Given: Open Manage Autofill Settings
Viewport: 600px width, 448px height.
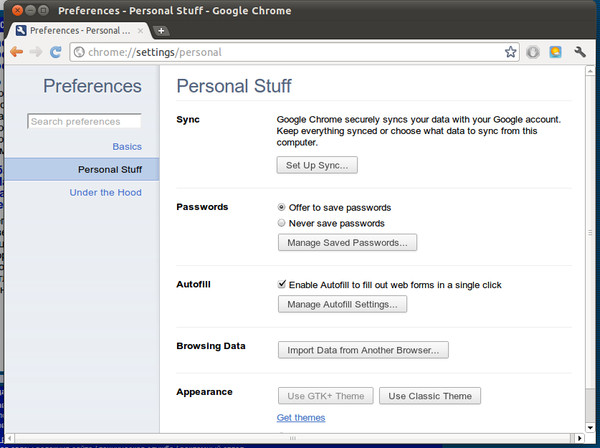Looking at the screenshot, I should tap(342, 304).
